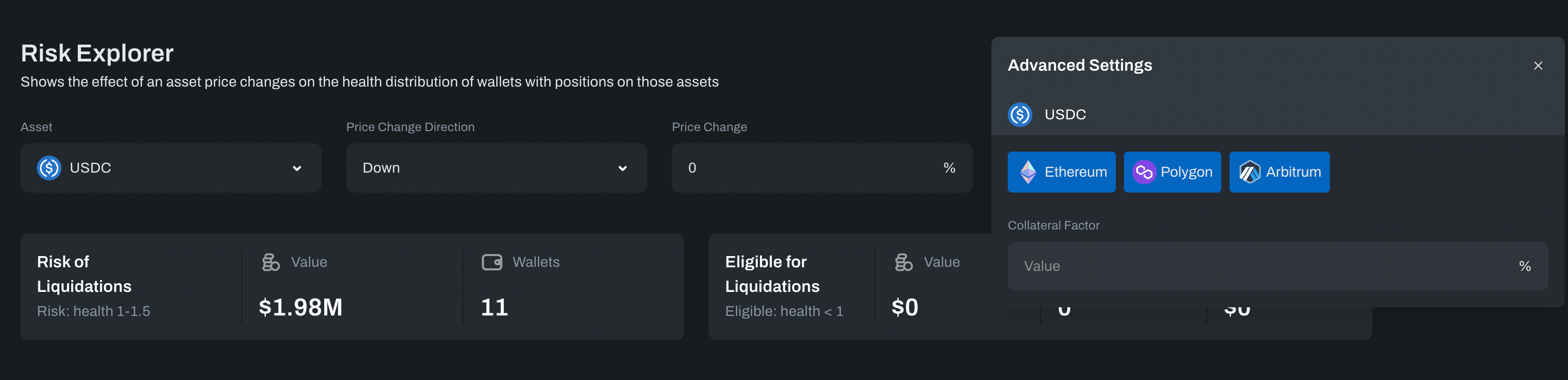This screenshot has height=380, width=1568.
Task: Click the chevron in Price Change Direction dropdown
Action: (623, 168)
